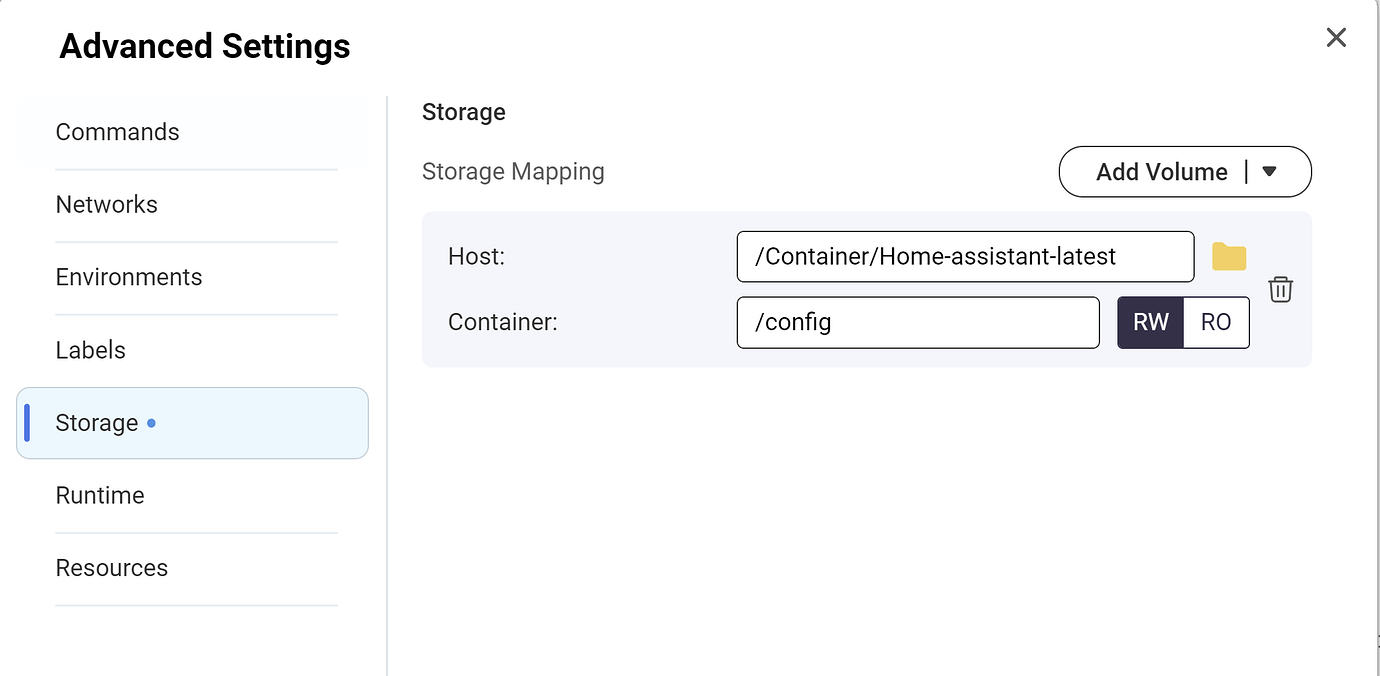
Task: Edit the host path input field
Action: click(x=964, y=256)
